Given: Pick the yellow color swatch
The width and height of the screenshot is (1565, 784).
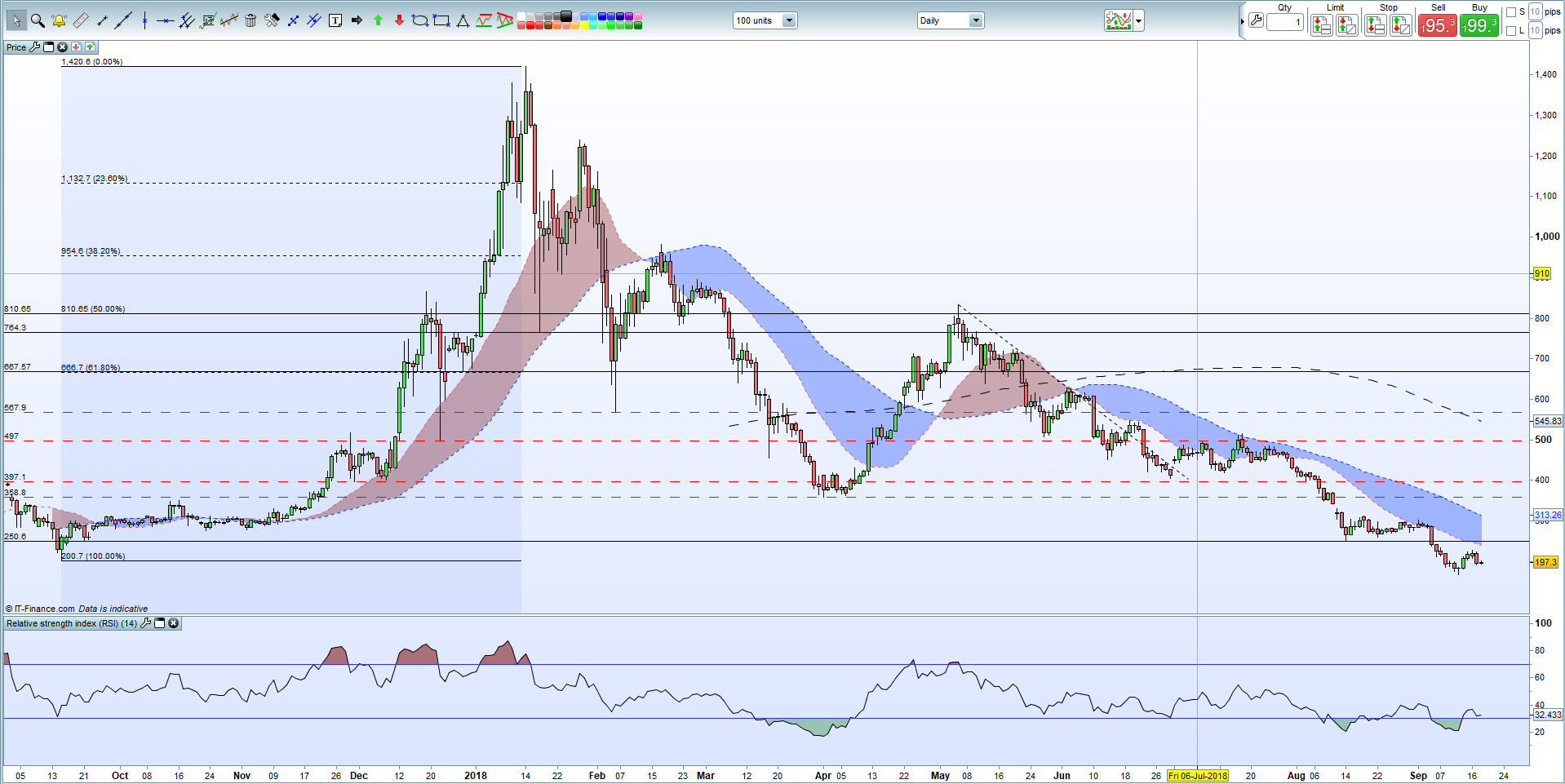Looking at the screenshot, I should pyautogui.click(x=584, y=25).
